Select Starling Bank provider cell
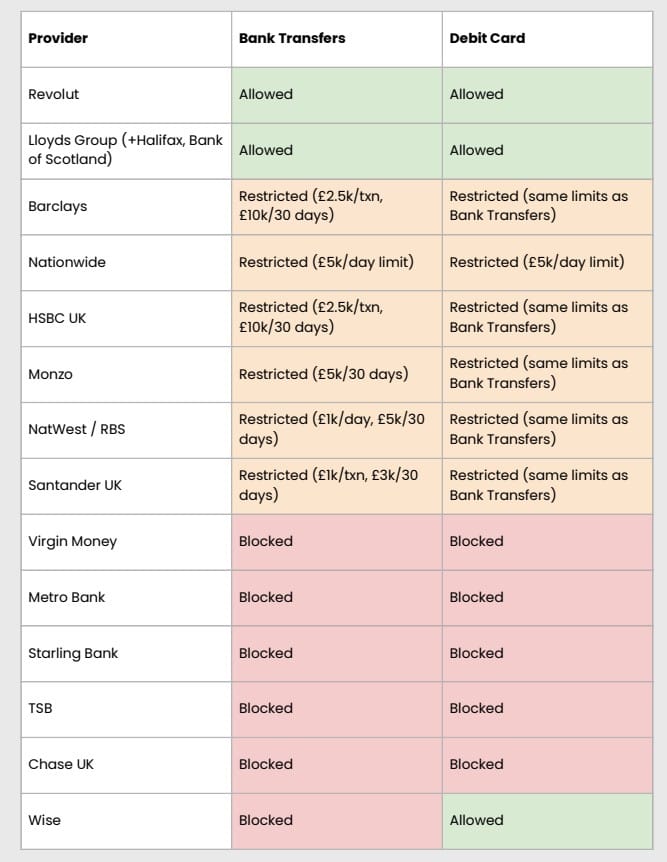This screenshot has width=667, height=862. (x=73, y=654)
